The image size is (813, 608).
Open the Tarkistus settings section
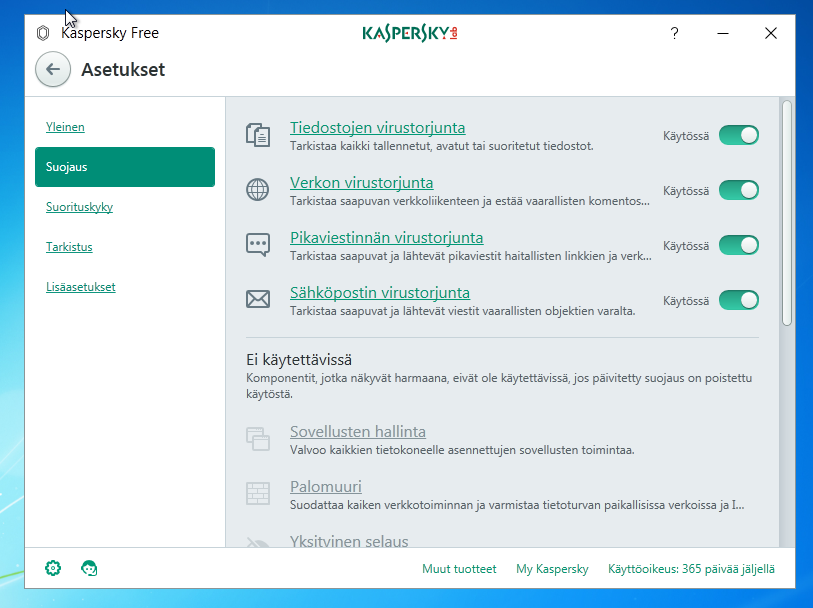click(x=69, y=247)
